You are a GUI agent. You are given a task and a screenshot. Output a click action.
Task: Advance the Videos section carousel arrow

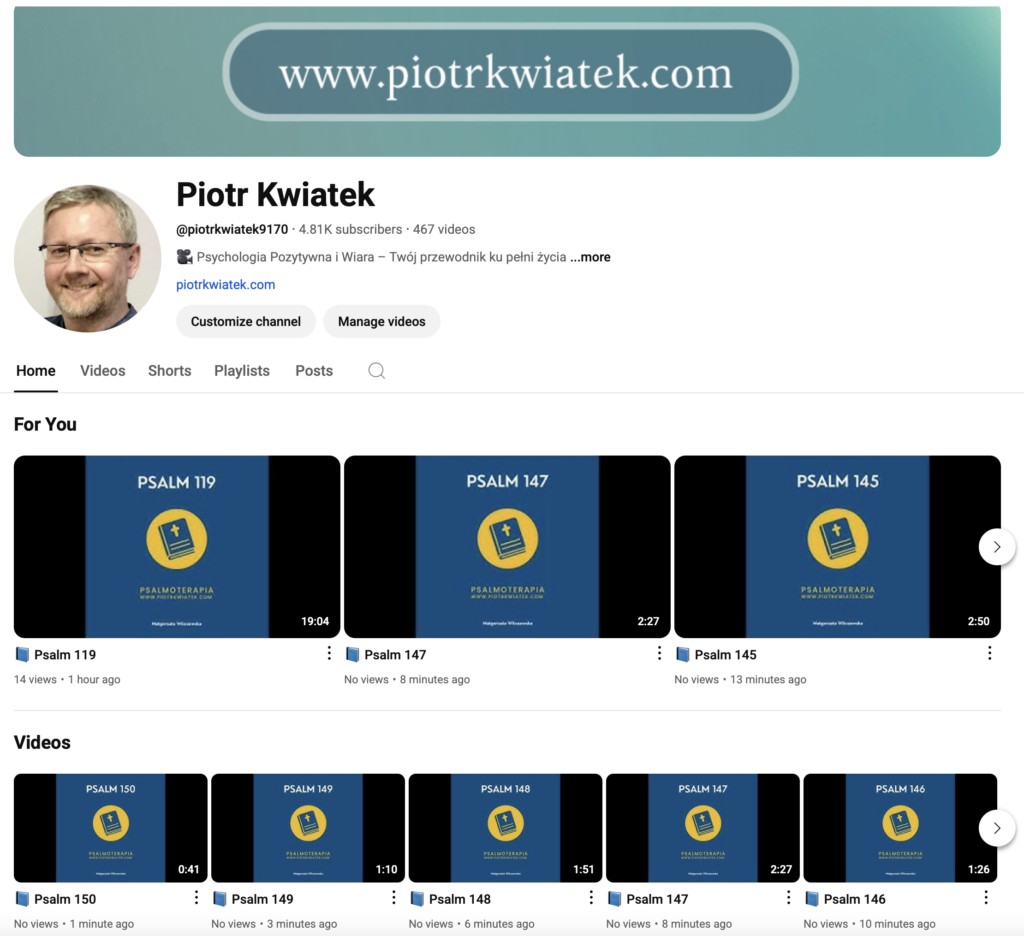click(997, 828)
